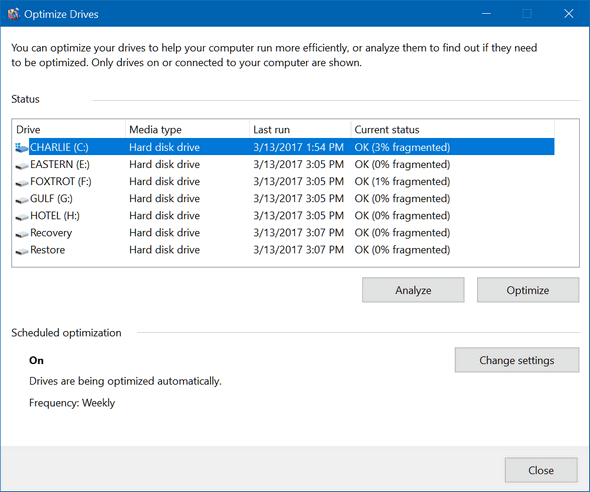The width and height of the screenshot is (590, 492).
Task: Click the Restore drive icon
Action: [22, 251]
